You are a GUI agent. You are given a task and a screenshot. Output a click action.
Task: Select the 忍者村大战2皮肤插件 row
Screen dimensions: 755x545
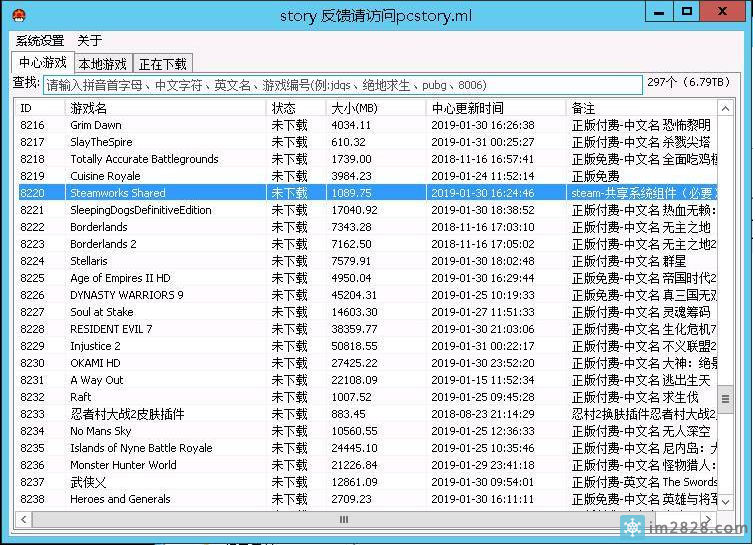tap(367, 414)
